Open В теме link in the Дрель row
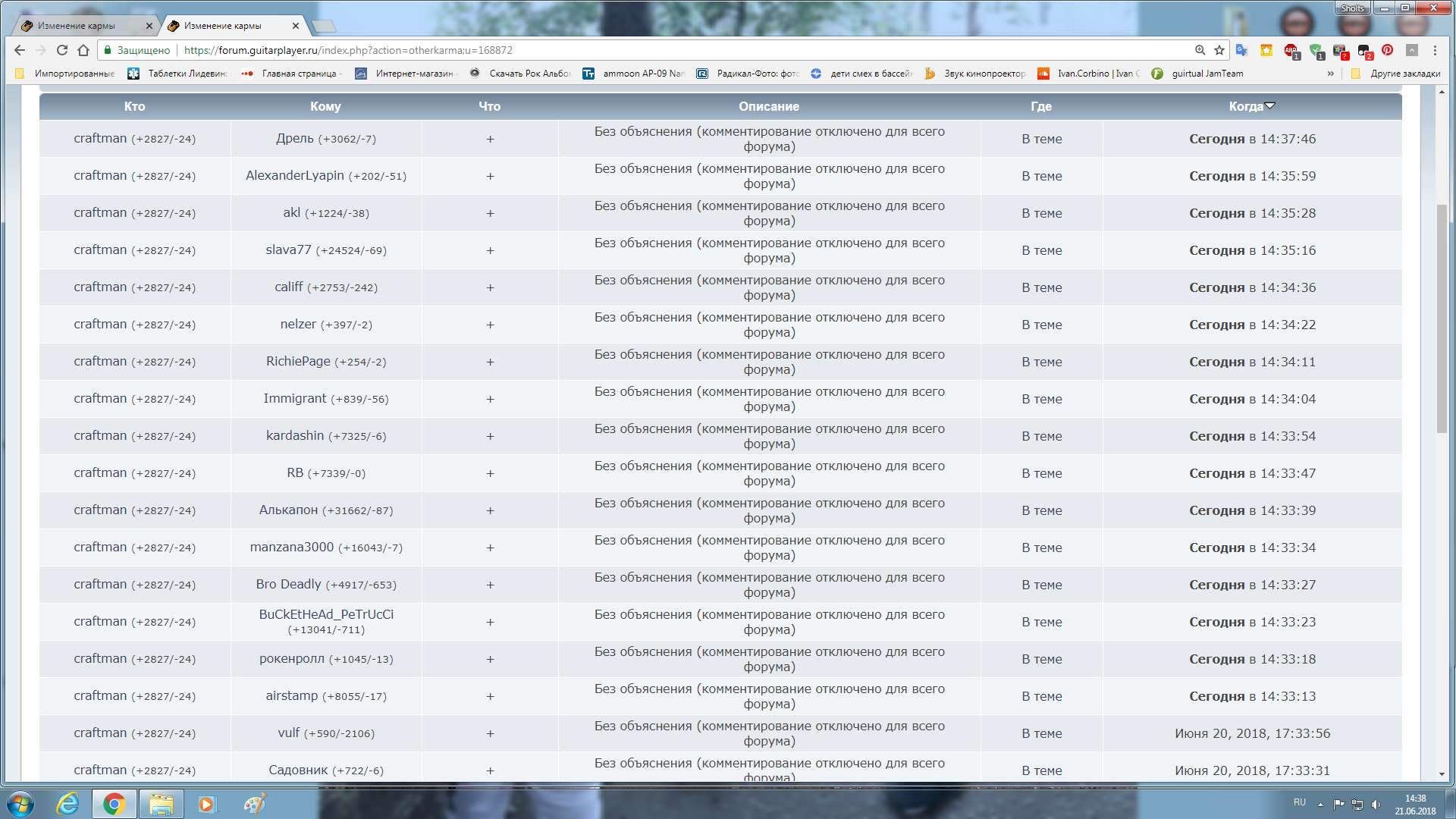Image resolution: width=1456 pixels, height=819 pixels. click(1041, 139)
